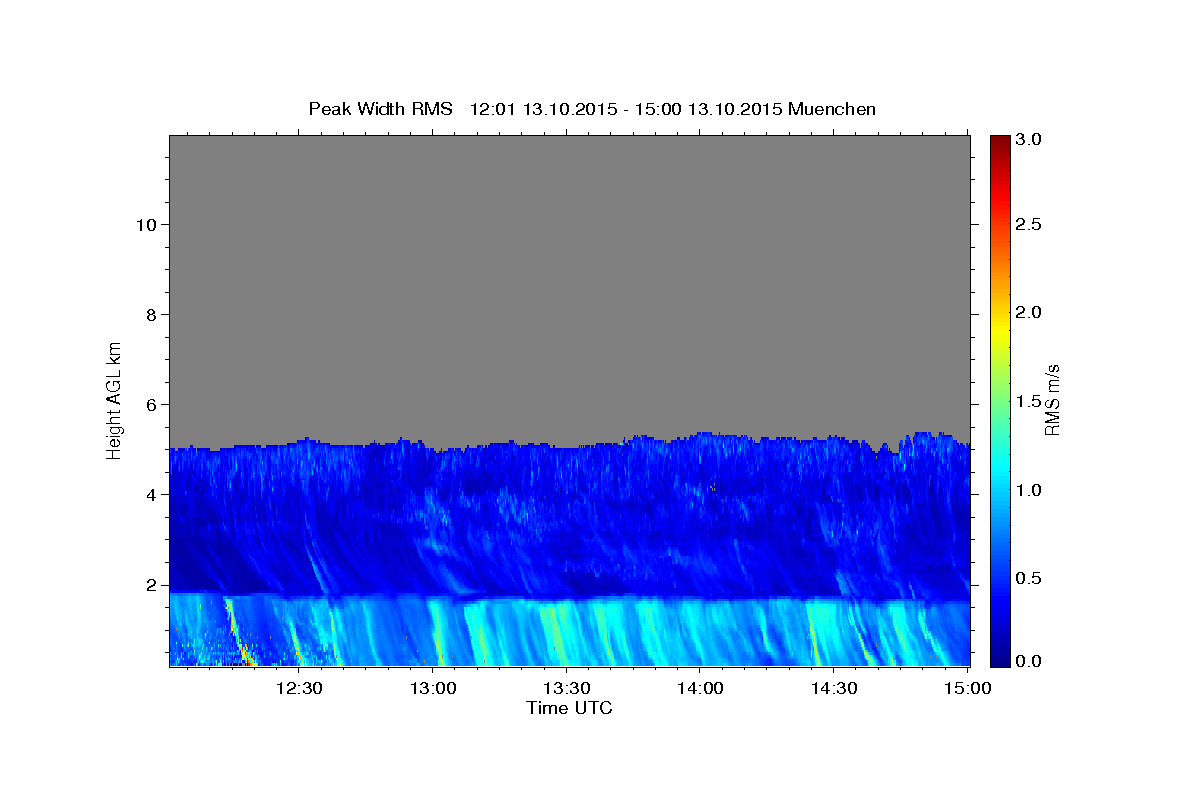
Task: Click the date range '12:01 13.10.2015 - 15:00 13.10.2015'
Action: pos(626,109)
